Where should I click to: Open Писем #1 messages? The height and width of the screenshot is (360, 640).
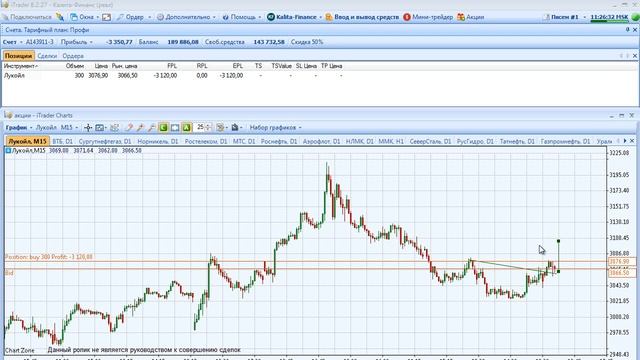(x=564, y=17)
